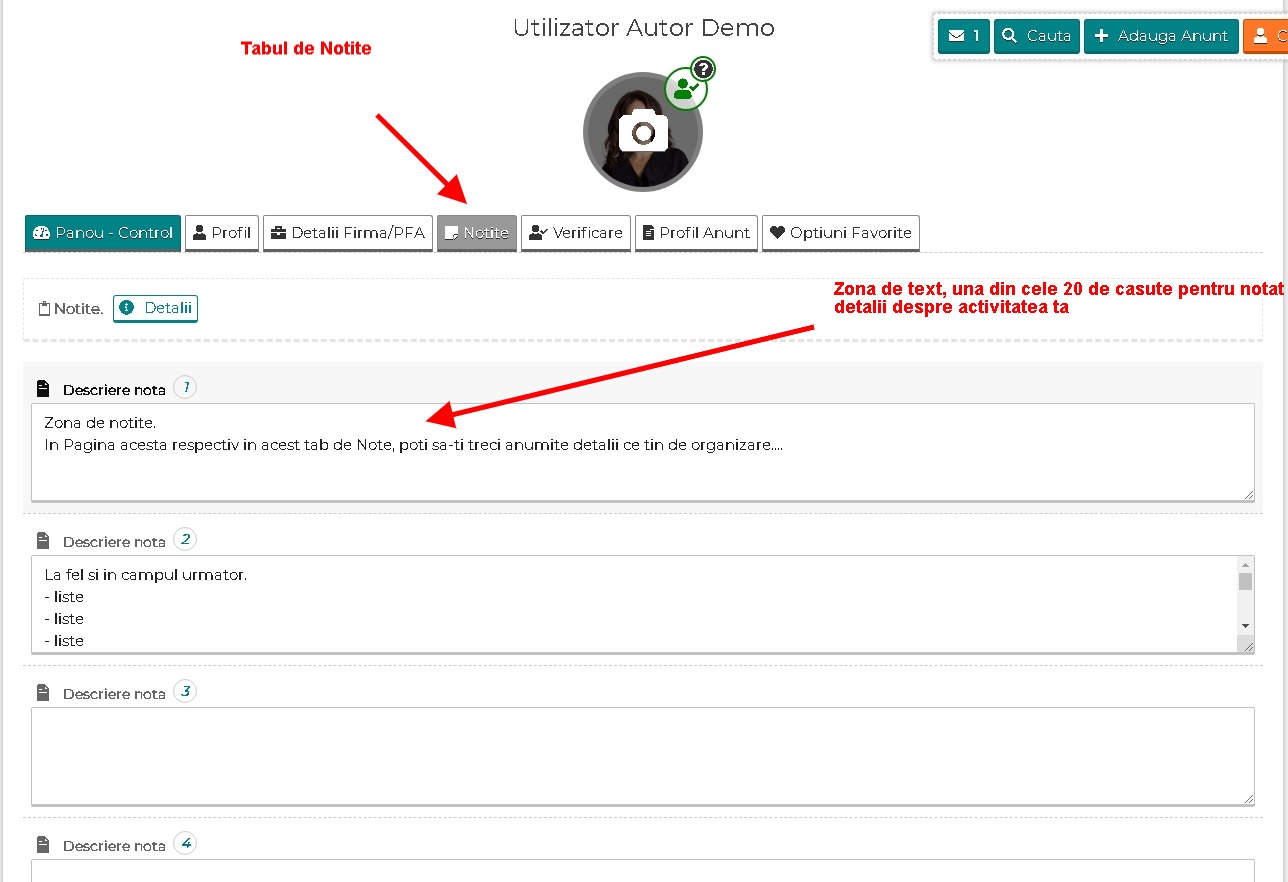The height and width of the screenshot is (882, 1288).
Task: Click the green verified user badge
Action: [686, 89]
